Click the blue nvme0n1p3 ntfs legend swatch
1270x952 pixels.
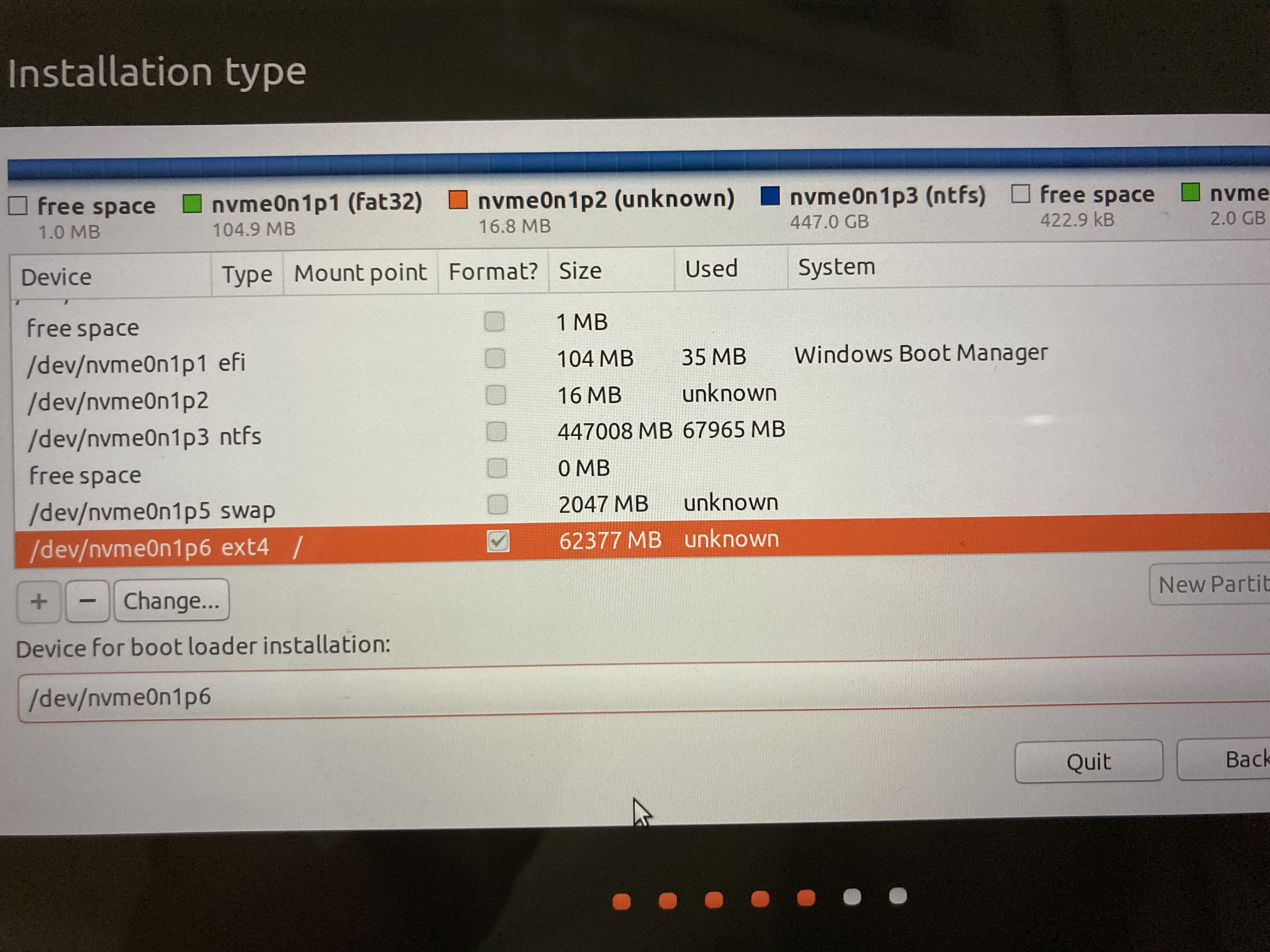coord(769,196)
